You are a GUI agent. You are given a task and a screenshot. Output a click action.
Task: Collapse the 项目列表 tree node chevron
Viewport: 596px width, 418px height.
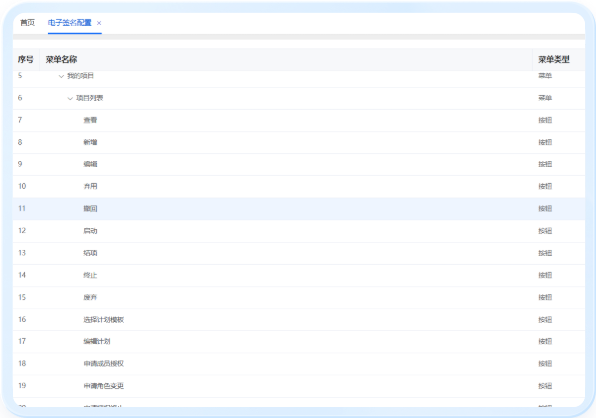point(70,98)
